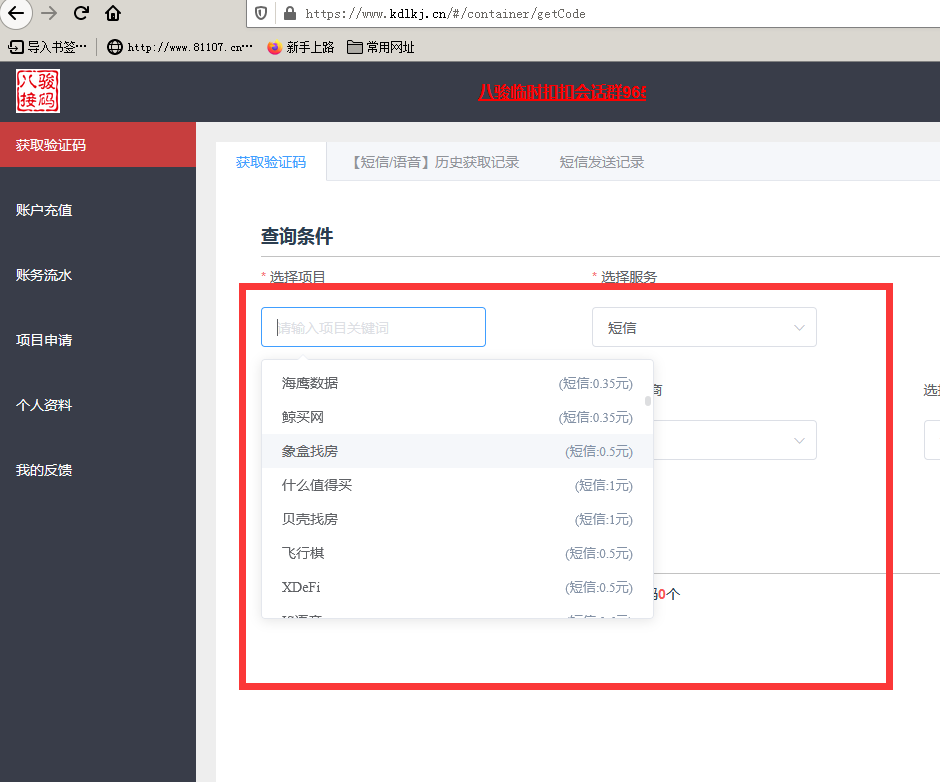The width and height of the screenshot is (940, 782).
Task: Open the 常用网址 bookmarks folder
Action: coord(380,47)
